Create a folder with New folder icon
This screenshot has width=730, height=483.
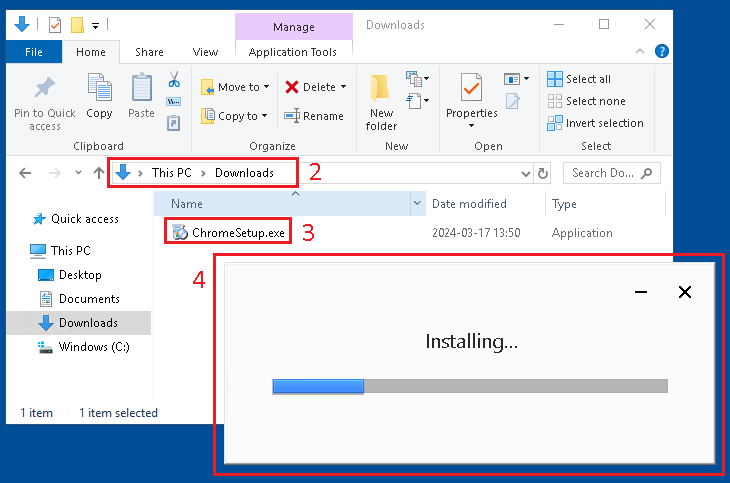click(381, 90)
